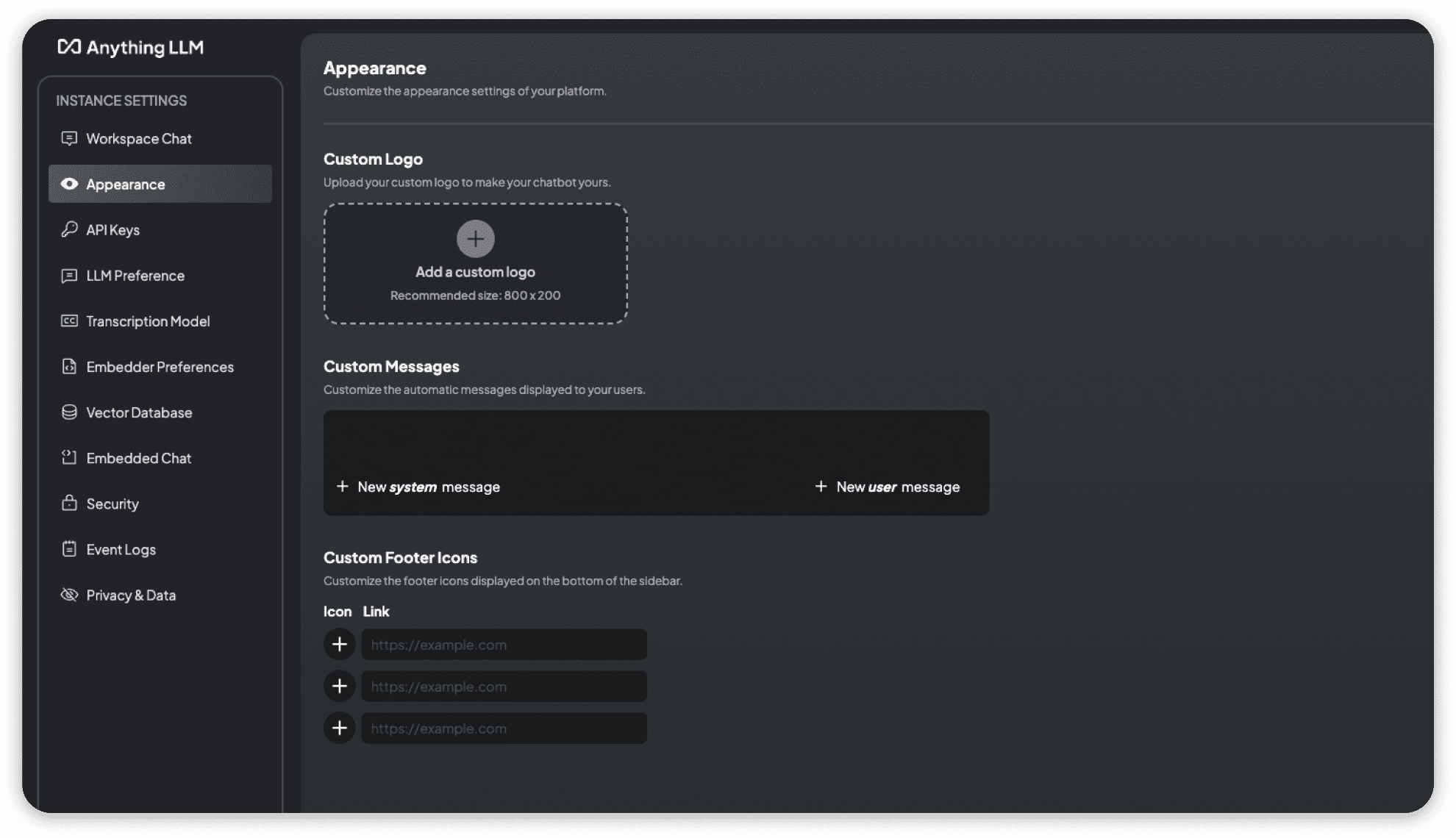Enable third footer icon link
Viewport: 1456px width, 838px height.
340,727
